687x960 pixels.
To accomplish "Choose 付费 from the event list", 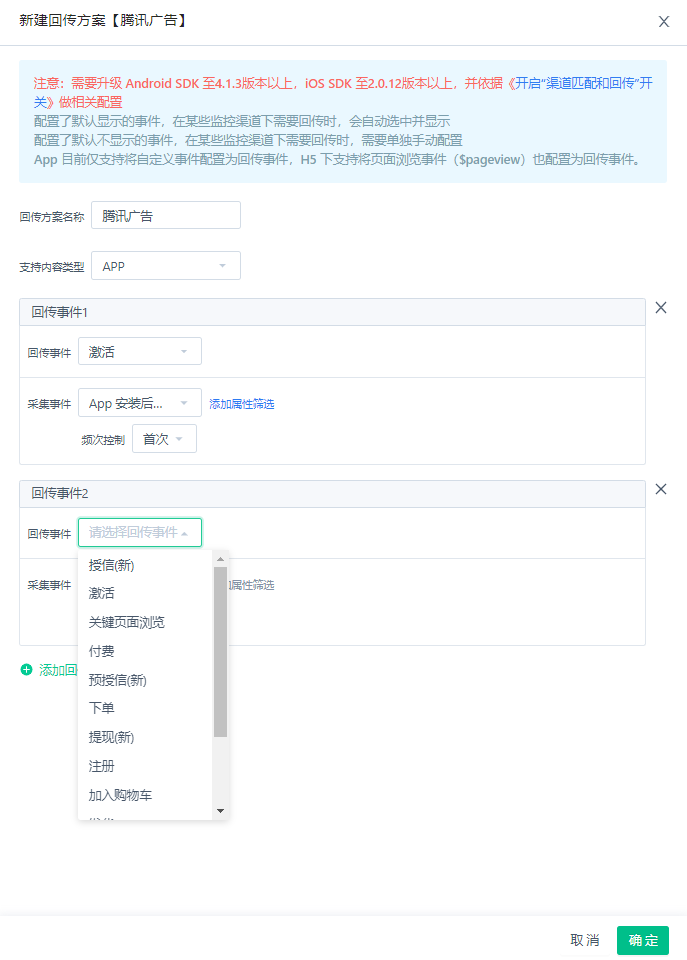I will tap(145, 651).
